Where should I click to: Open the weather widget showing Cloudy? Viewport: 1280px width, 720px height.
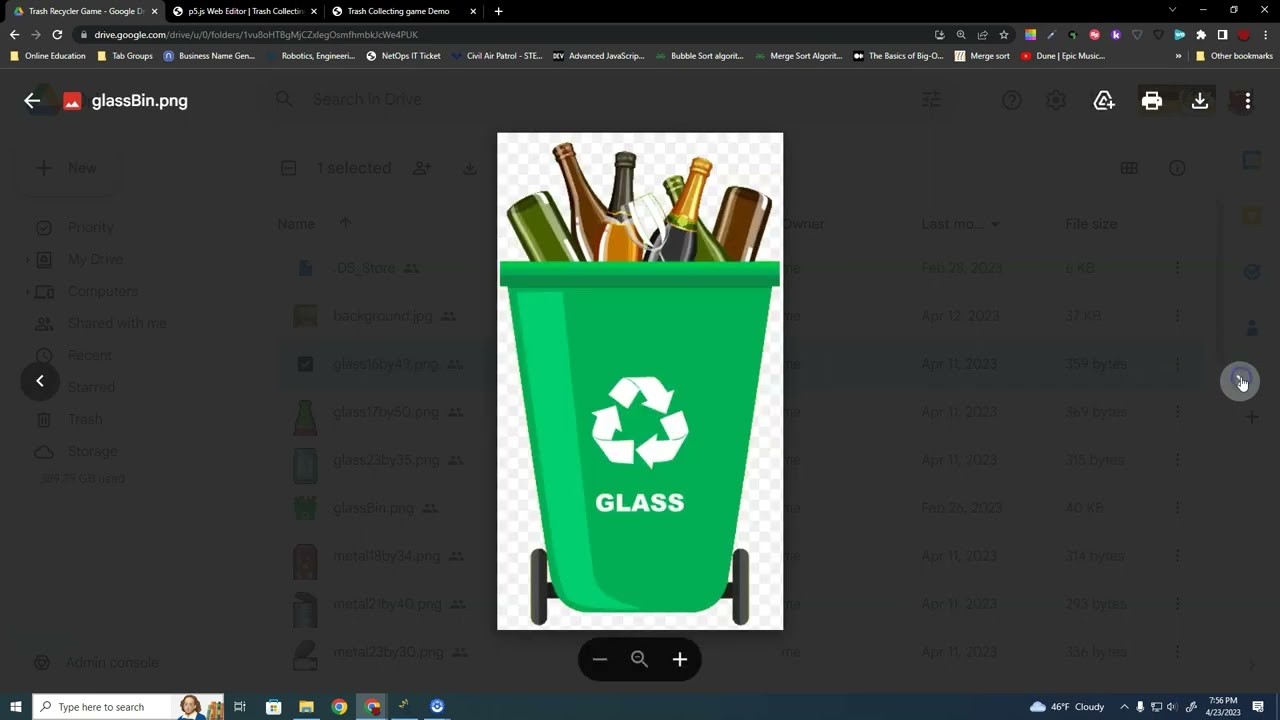pos(1067,707)
